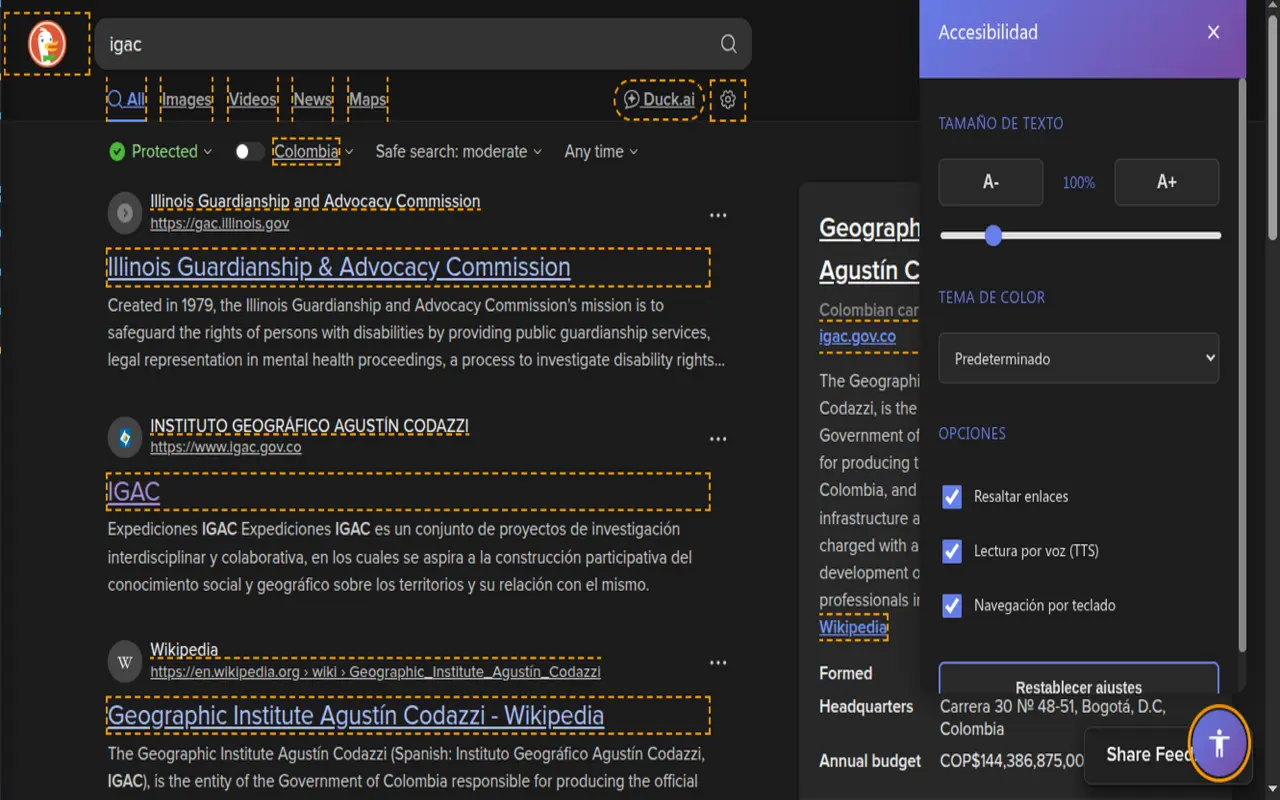Open the Any time filter dropdown
Screen dimensions: 1280x800
point(600,152)
